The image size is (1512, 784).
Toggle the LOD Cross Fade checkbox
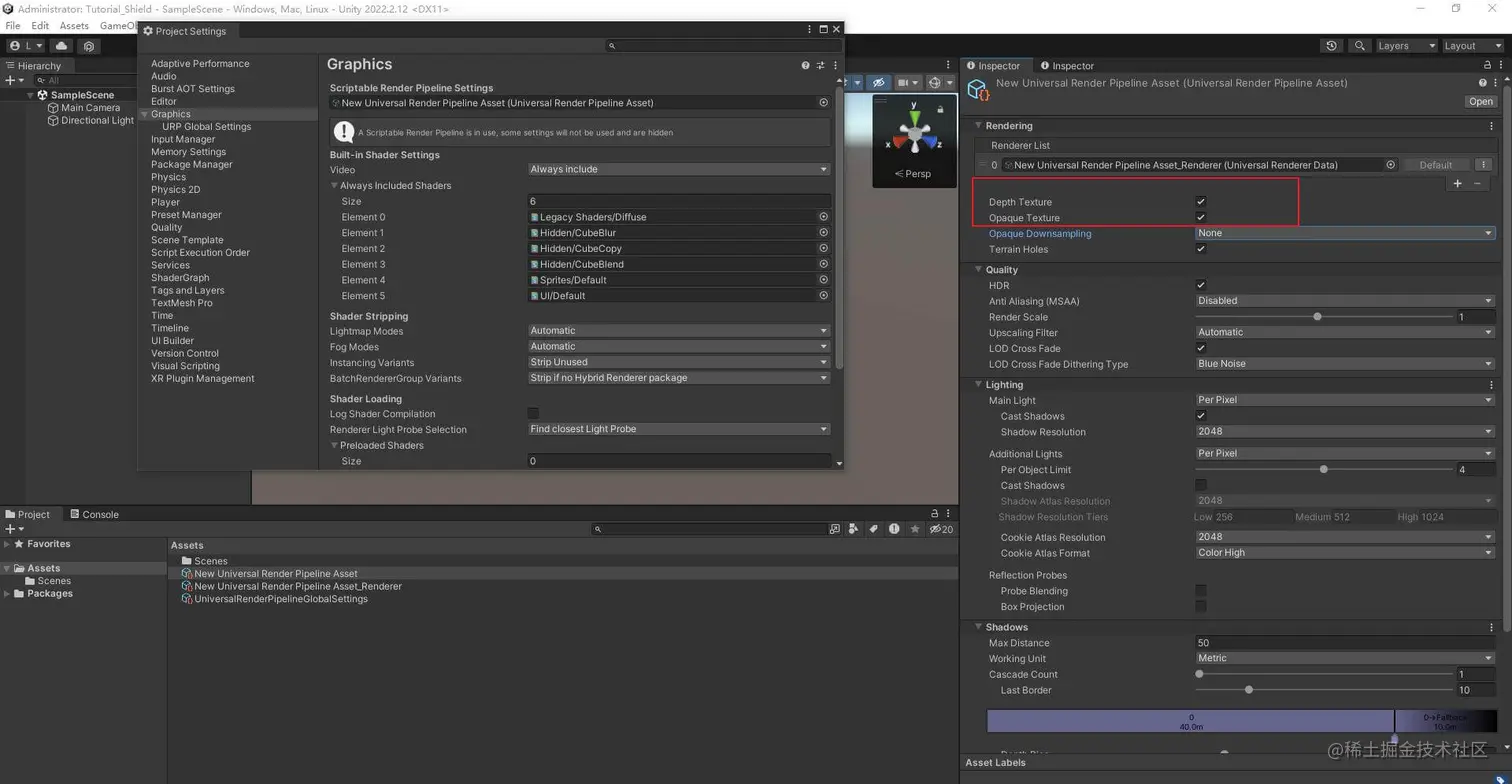(x=1201, y=348)
